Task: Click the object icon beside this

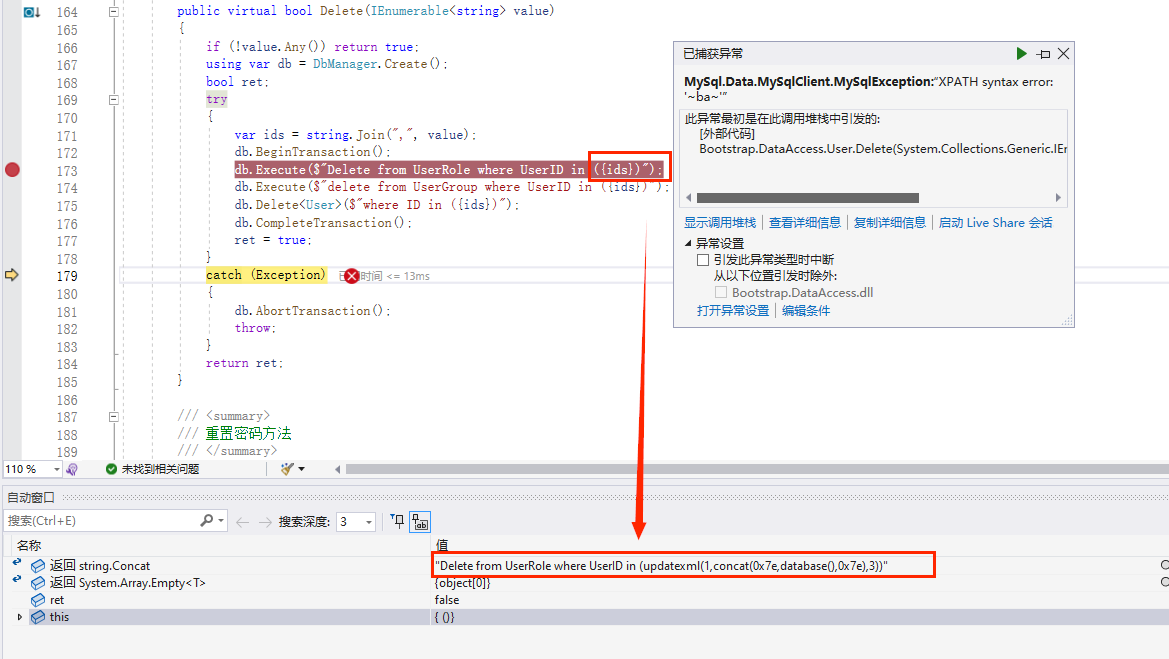Action: click(x=38, y=617)
